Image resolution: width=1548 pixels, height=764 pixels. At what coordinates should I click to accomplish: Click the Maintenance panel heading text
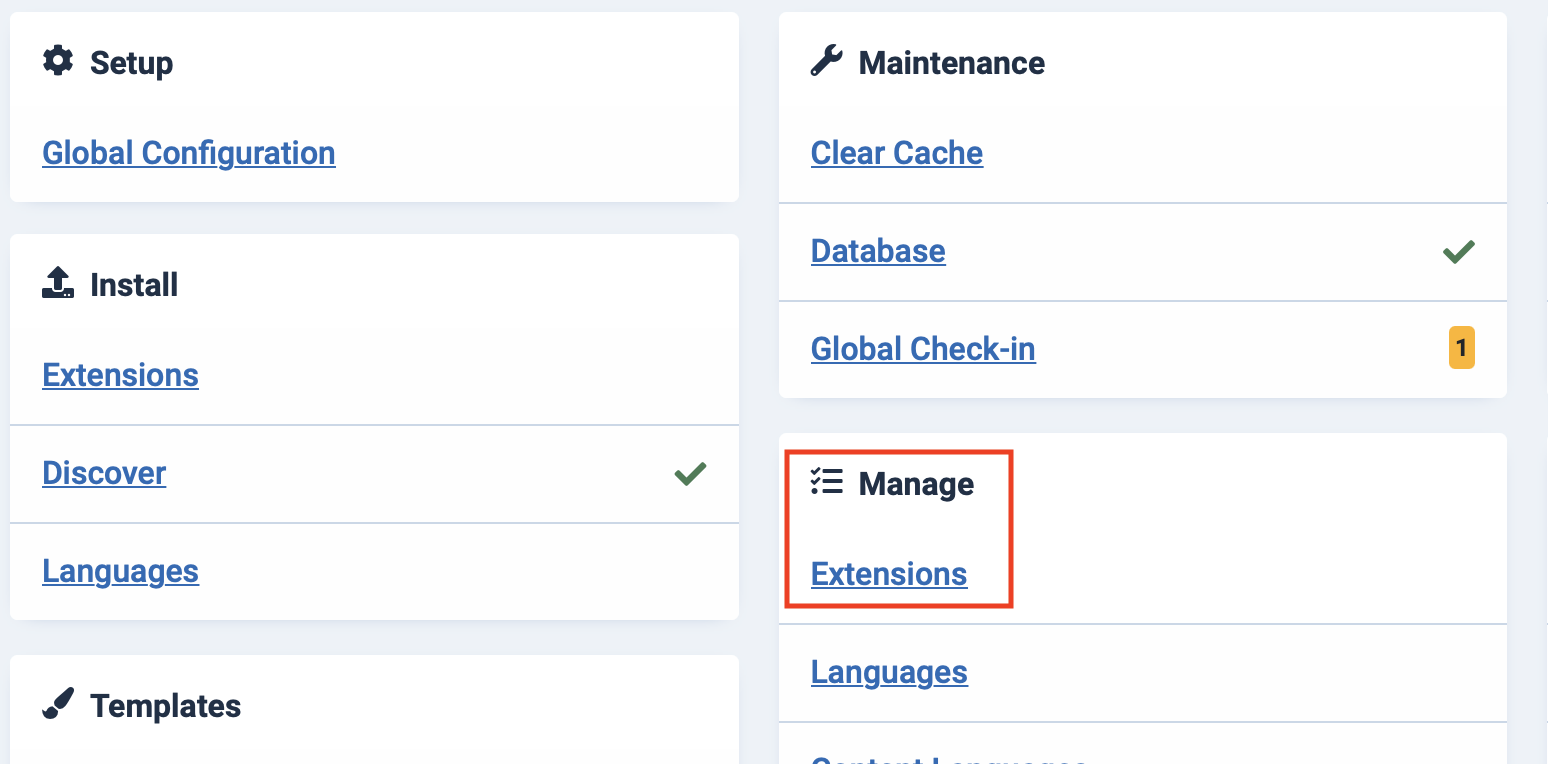[x=951, y=63]
